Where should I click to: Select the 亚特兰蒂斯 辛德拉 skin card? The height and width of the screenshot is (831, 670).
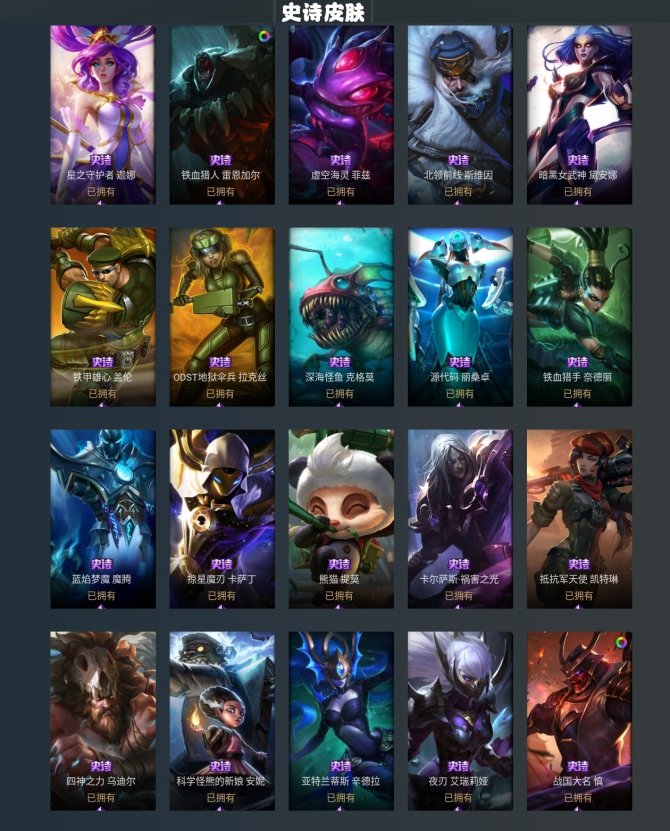pos(341,721)
